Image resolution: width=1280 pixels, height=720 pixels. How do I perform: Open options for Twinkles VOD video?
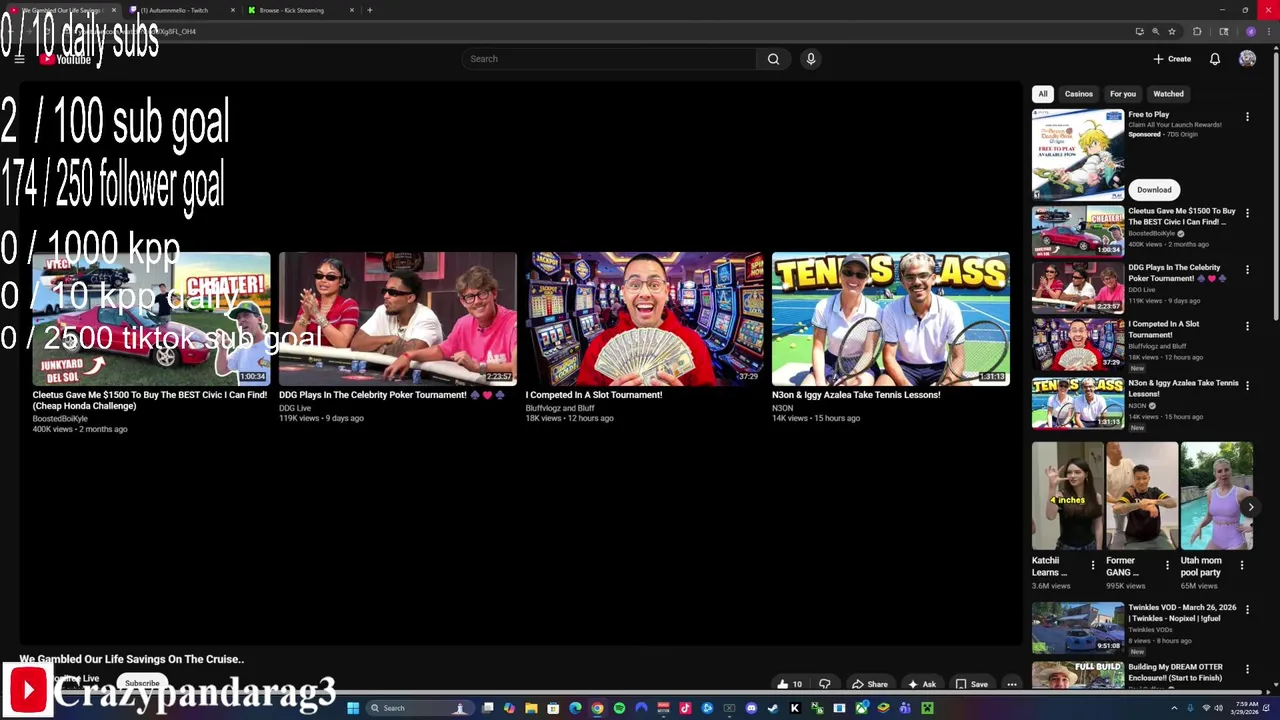1247,609
